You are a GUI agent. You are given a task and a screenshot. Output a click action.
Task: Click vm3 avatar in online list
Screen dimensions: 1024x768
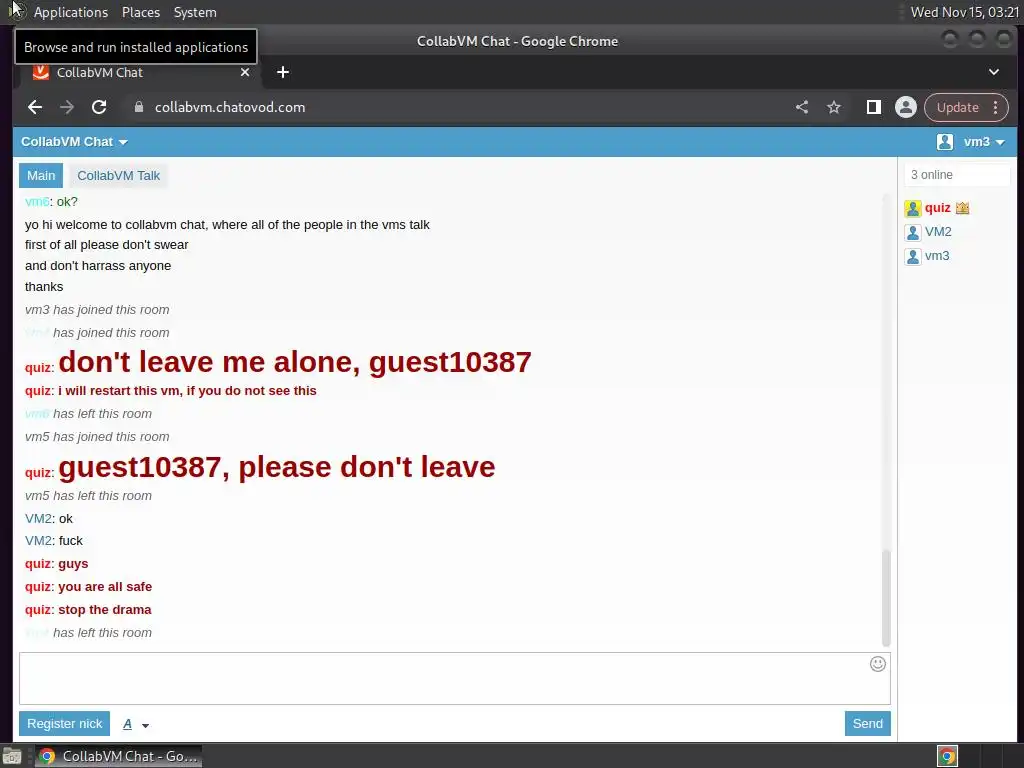pyautogui.click(x=912, y=257)
